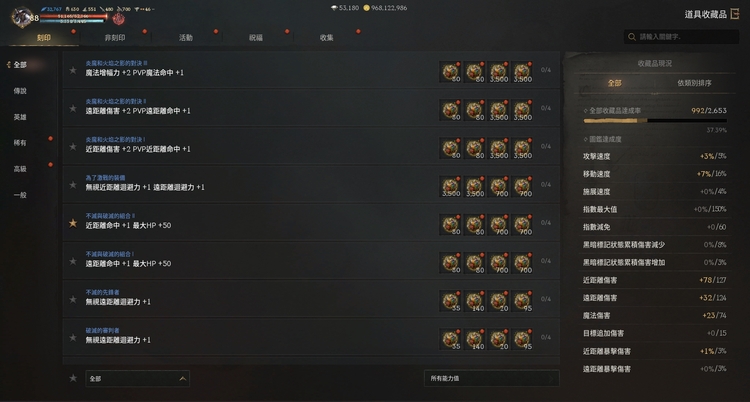Screen dimensions: 750x402
Task: Select the 傳說 category in the sidebar
Action: coord(20,91)
